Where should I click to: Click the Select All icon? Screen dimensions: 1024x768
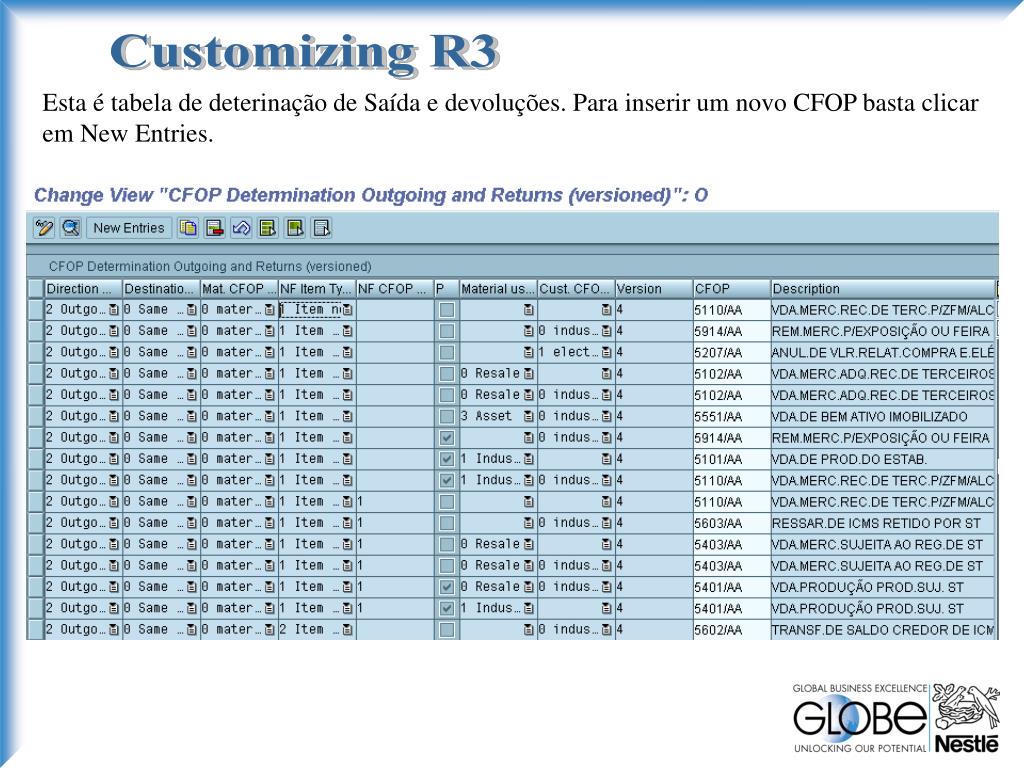(268, 228)
